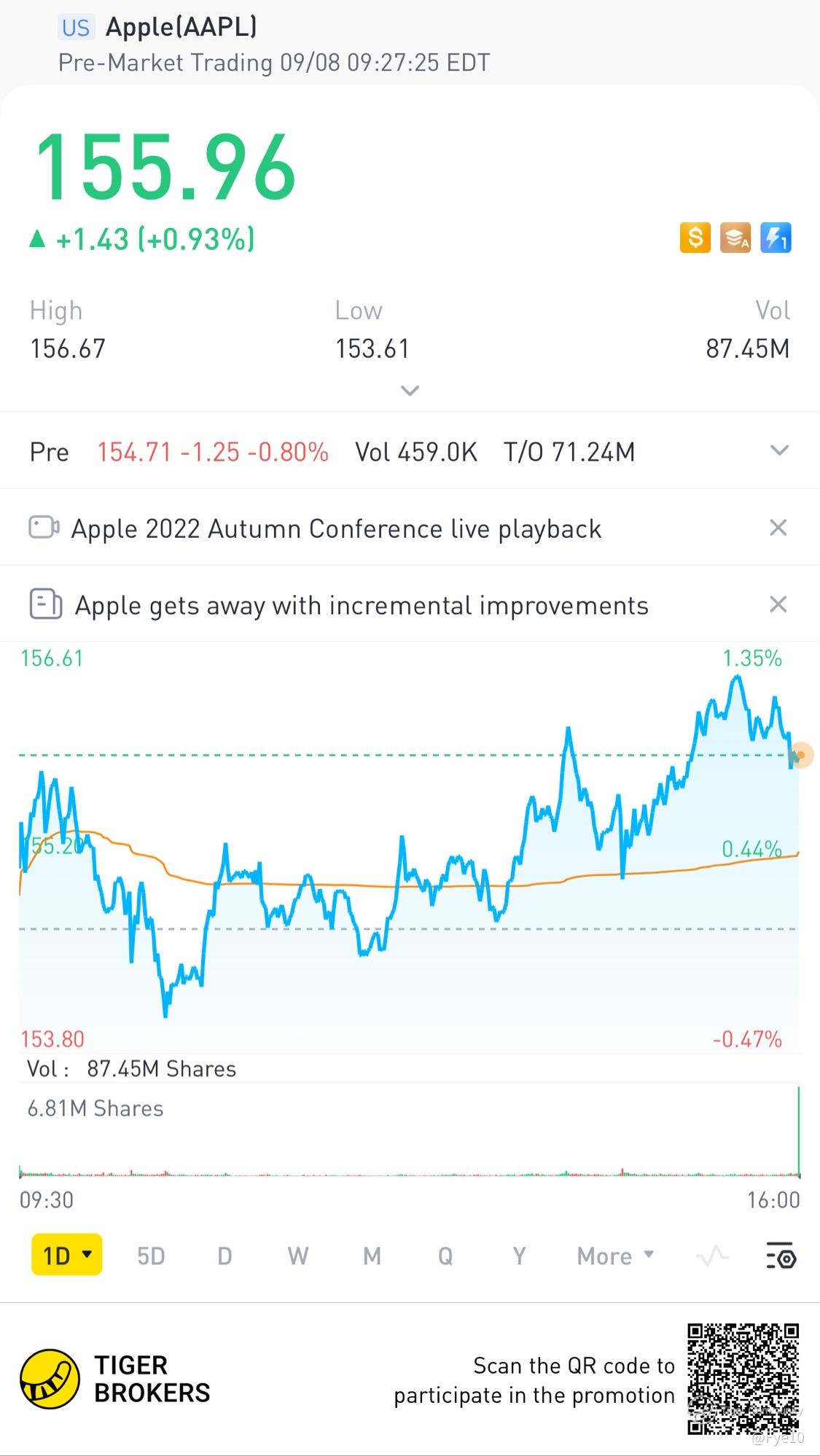Tap the news article icon beside Apple headline

pyautogui.click(x=45, y=604)
